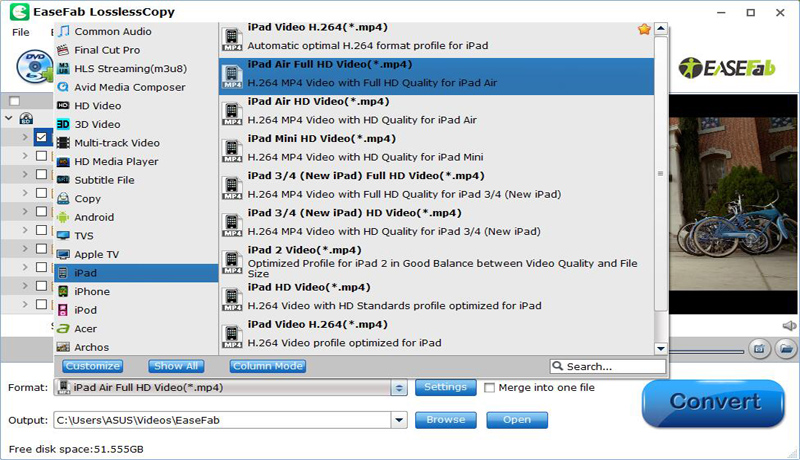Toggle the select-all checkbox above title list
This screenshot has width=800, height=460.
tap(15, 101)
